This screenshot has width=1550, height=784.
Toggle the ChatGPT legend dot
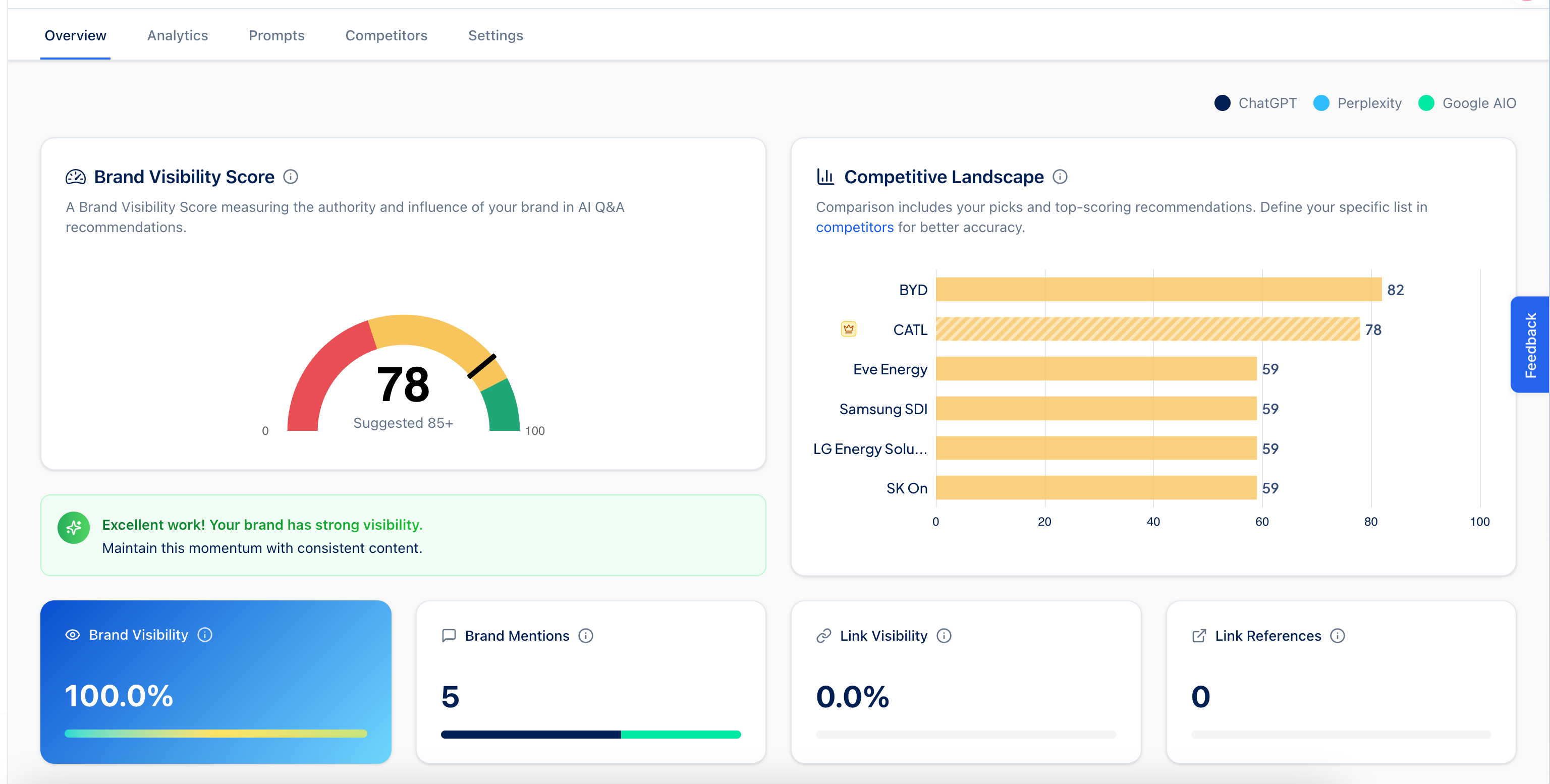1222,103
